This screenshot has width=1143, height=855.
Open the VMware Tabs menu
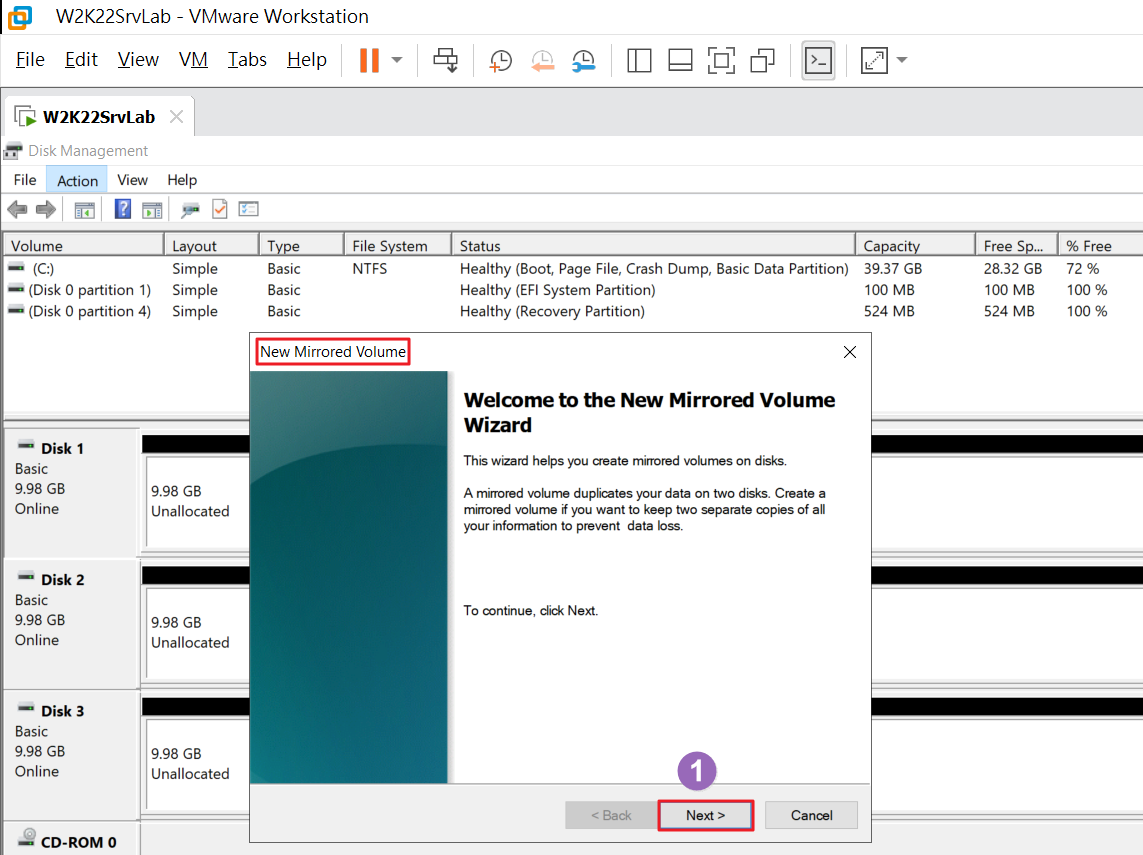pos(247,60)
